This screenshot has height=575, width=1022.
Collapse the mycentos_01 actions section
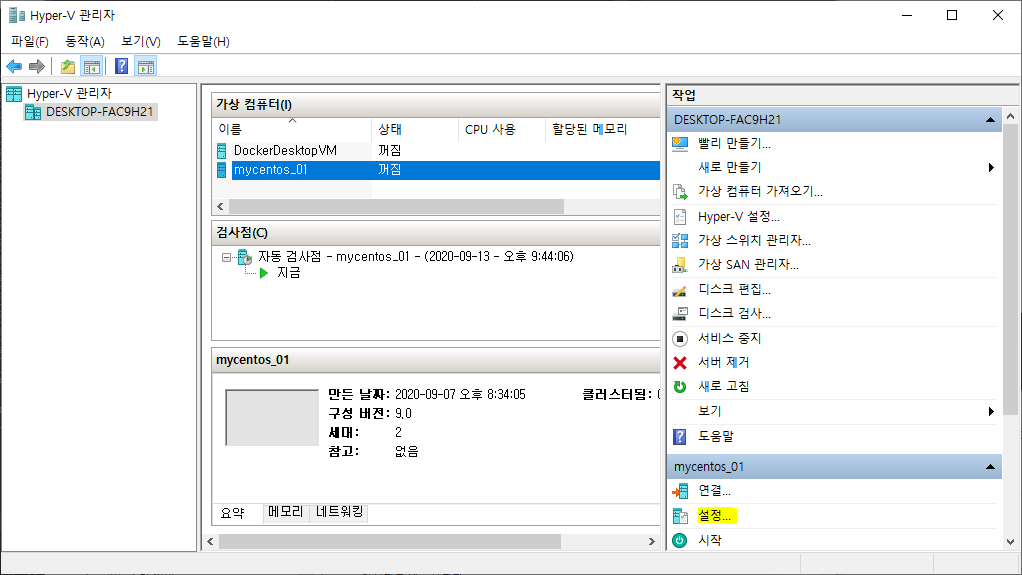point(990,467)
